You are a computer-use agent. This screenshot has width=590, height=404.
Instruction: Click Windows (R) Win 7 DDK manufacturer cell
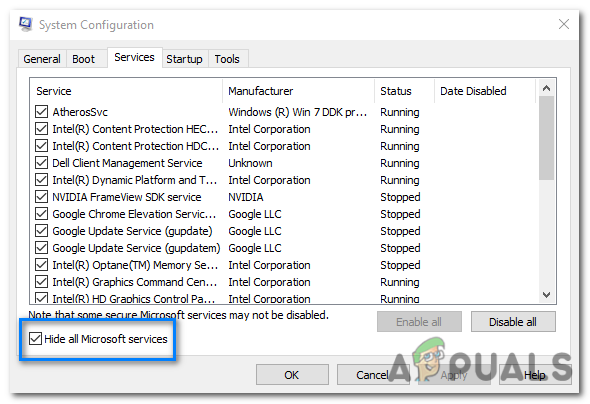click(297, 112)
